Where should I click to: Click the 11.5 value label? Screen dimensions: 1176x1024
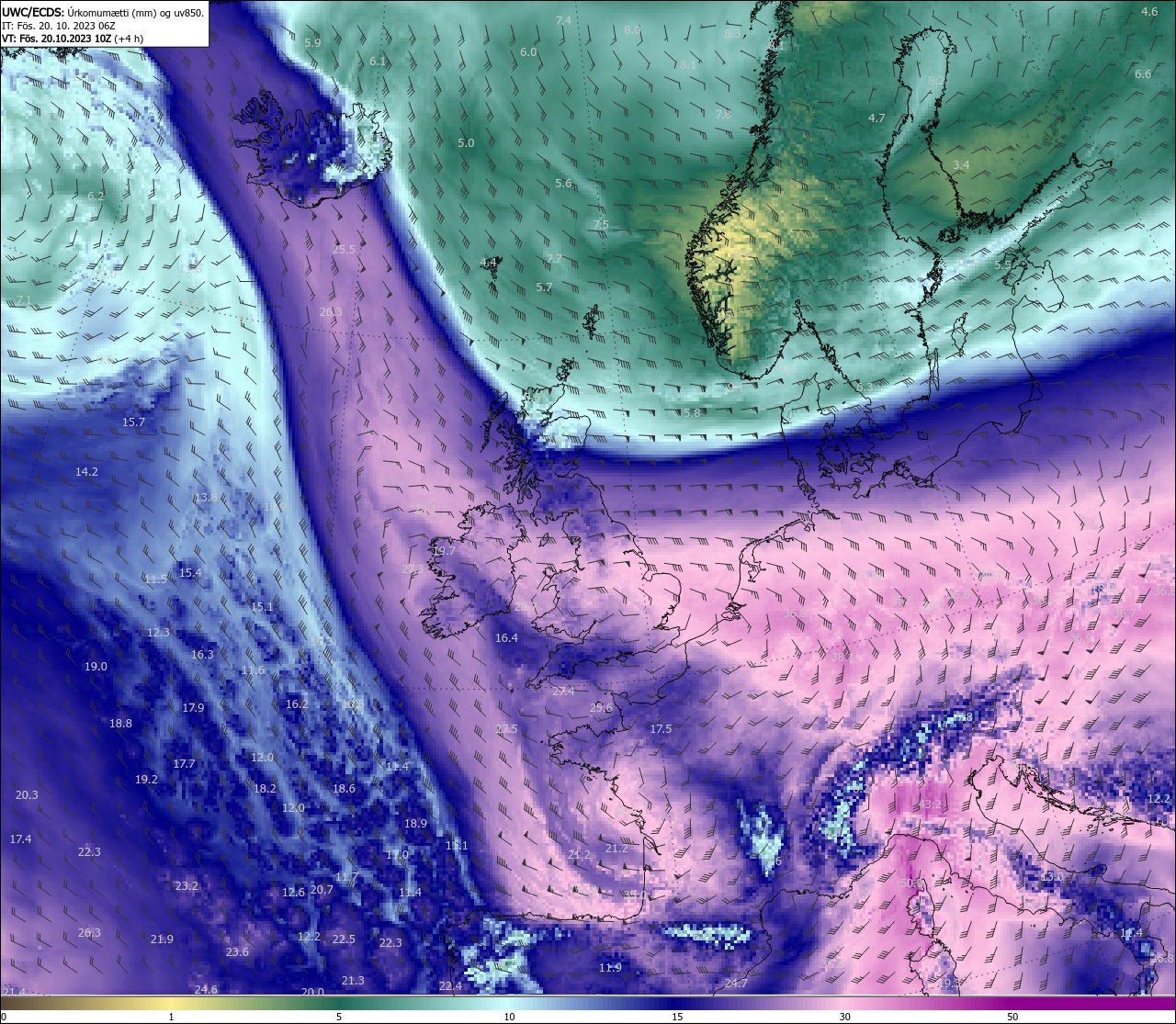[155, 579]
